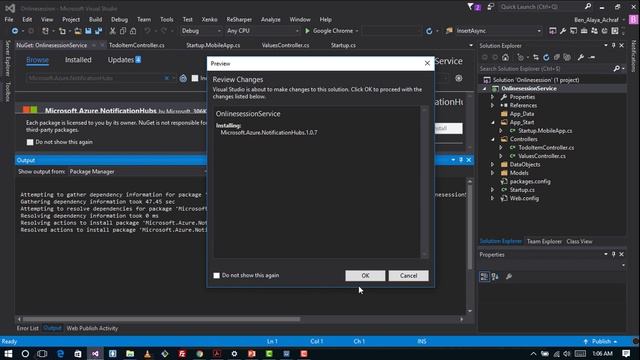Click the Copy toolbar icon
Viewport: 640px width, 360px height.
click(x=123, y=31)
